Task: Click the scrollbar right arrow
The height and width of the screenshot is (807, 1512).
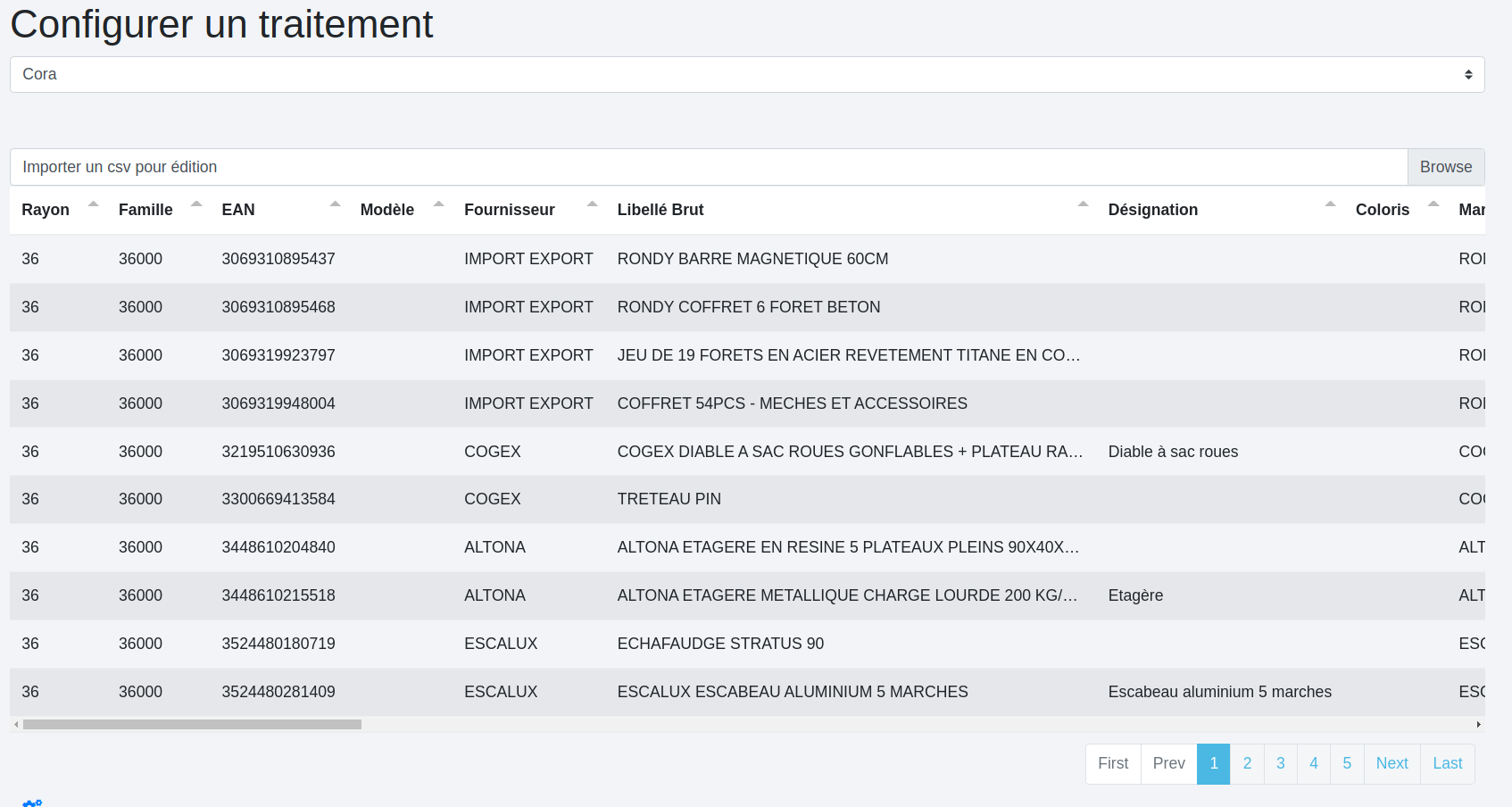Action: point(1478,725)
